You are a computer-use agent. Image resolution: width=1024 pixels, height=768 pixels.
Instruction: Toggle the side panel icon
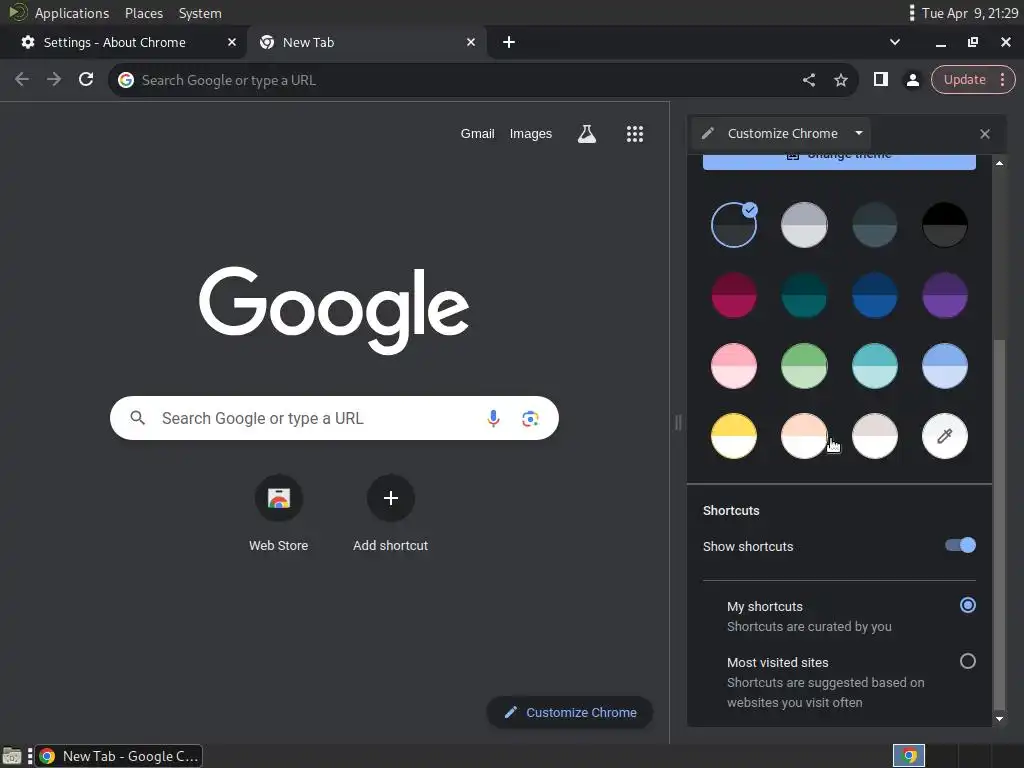[x=880, y=80]
